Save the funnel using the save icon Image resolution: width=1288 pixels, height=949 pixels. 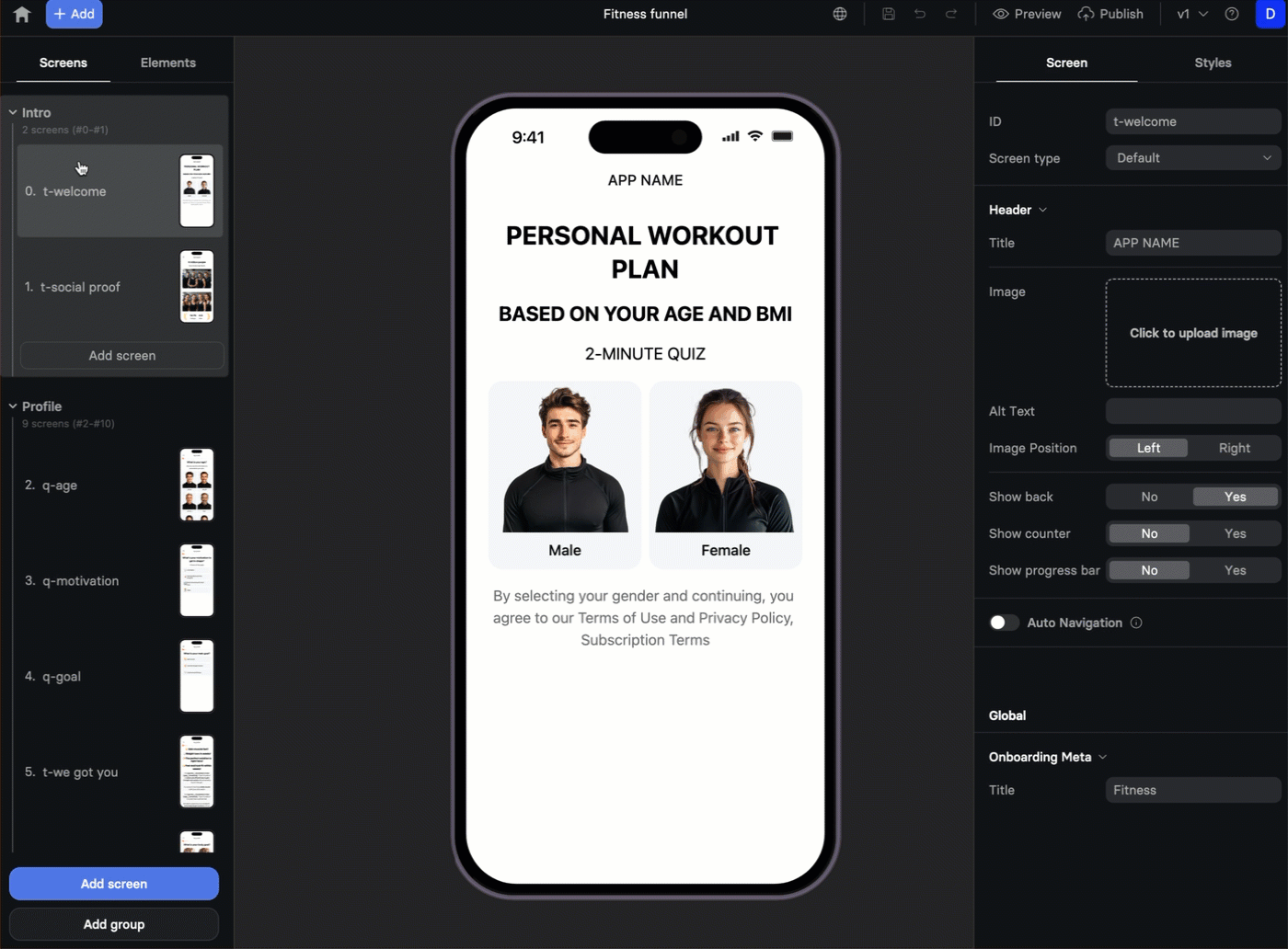tap(887, 14)
